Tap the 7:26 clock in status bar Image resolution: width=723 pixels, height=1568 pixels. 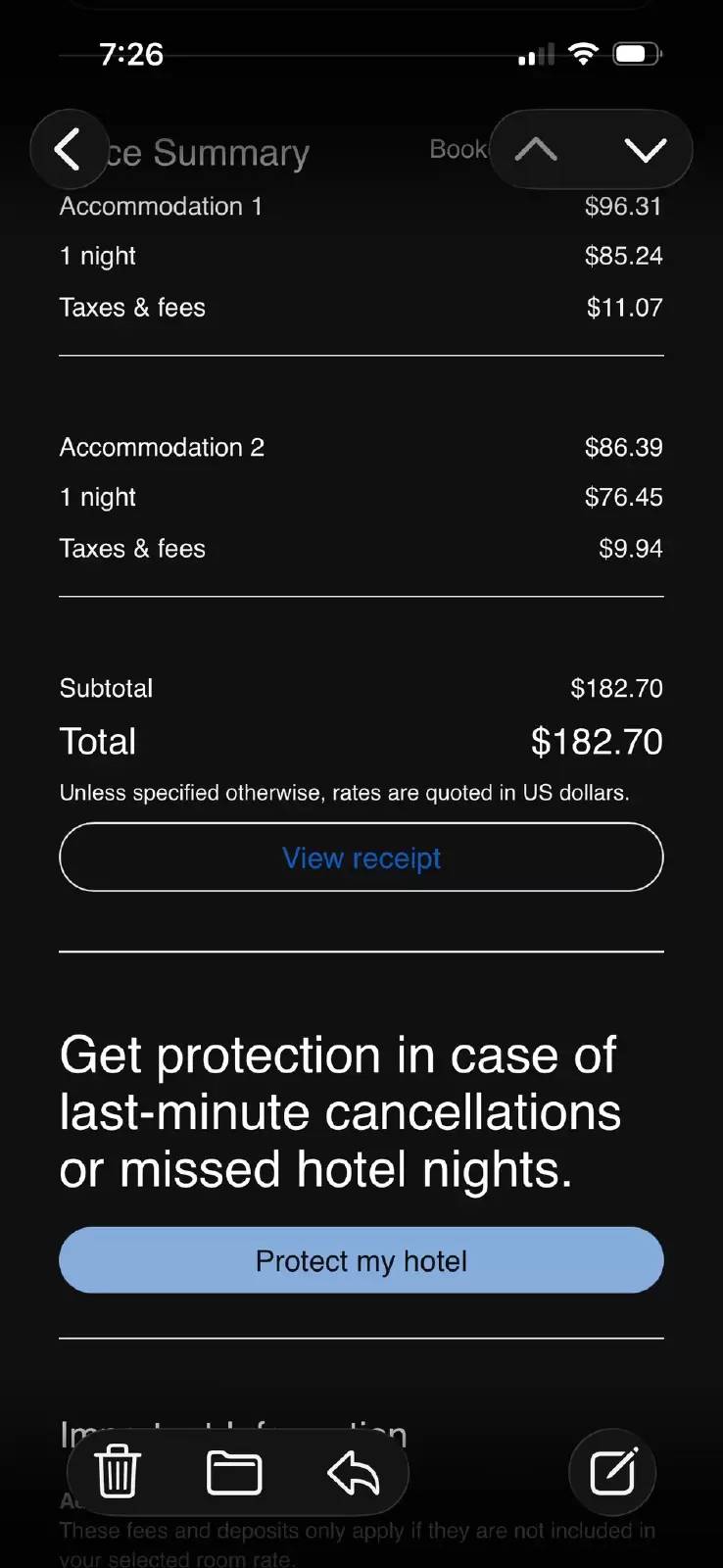coord(131,54)
